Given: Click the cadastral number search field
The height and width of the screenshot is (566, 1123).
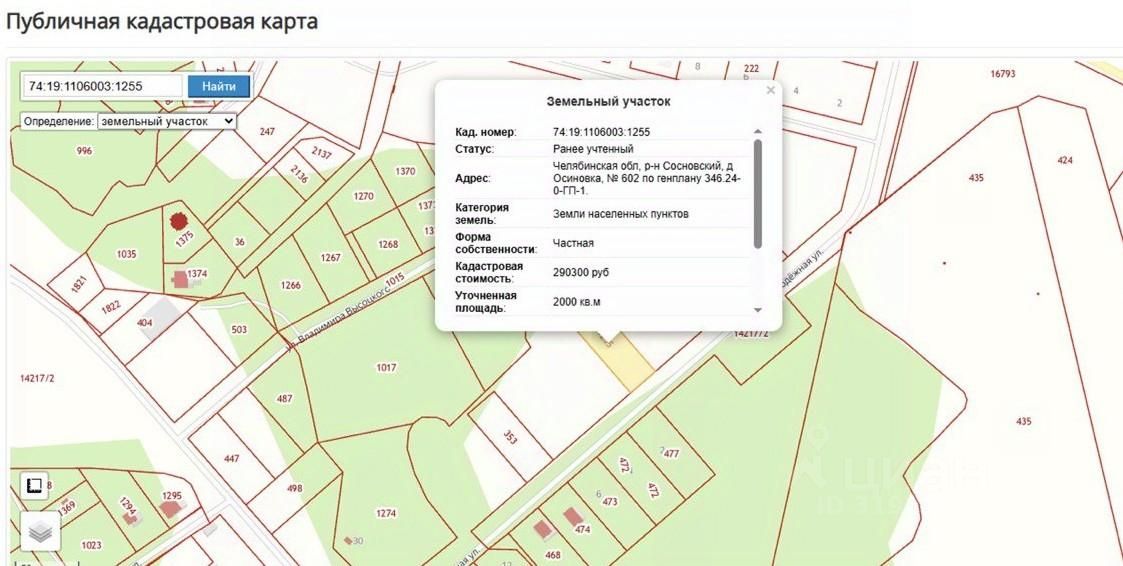Looking at the screenshot, I should [x=102, y=86].
